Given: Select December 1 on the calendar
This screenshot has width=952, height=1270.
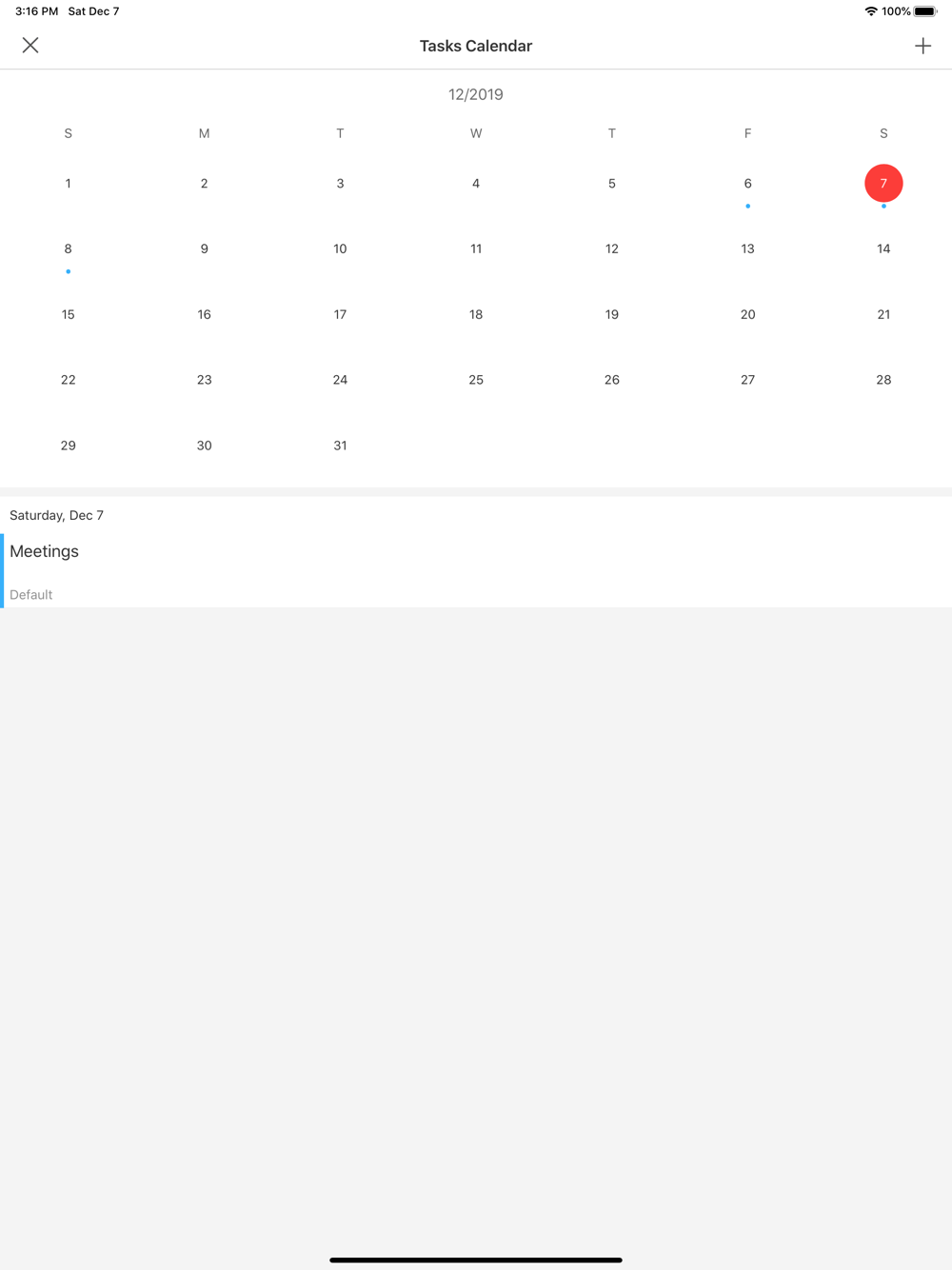Looking at the screenshot, I should coord(69,184).
